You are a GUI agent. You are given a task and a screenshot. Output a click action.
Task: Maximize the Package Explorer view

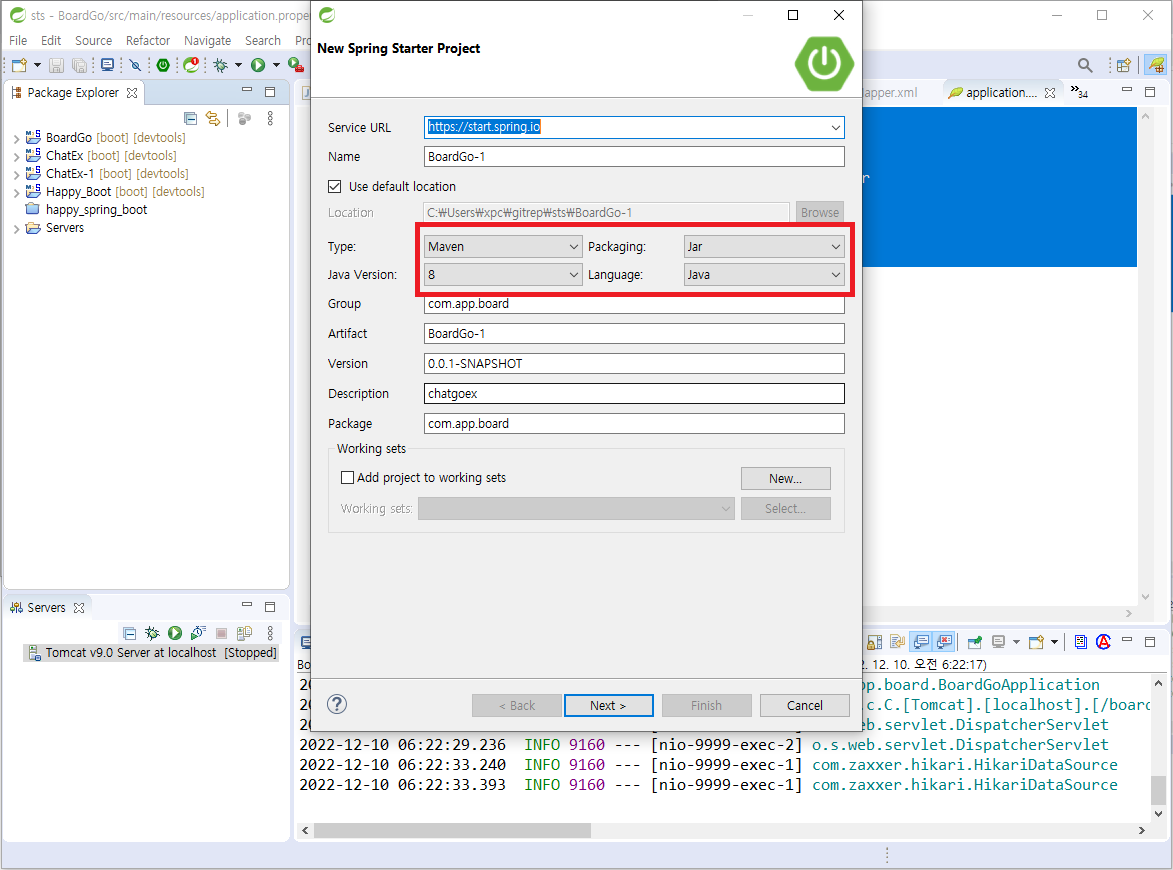[270, 91]
